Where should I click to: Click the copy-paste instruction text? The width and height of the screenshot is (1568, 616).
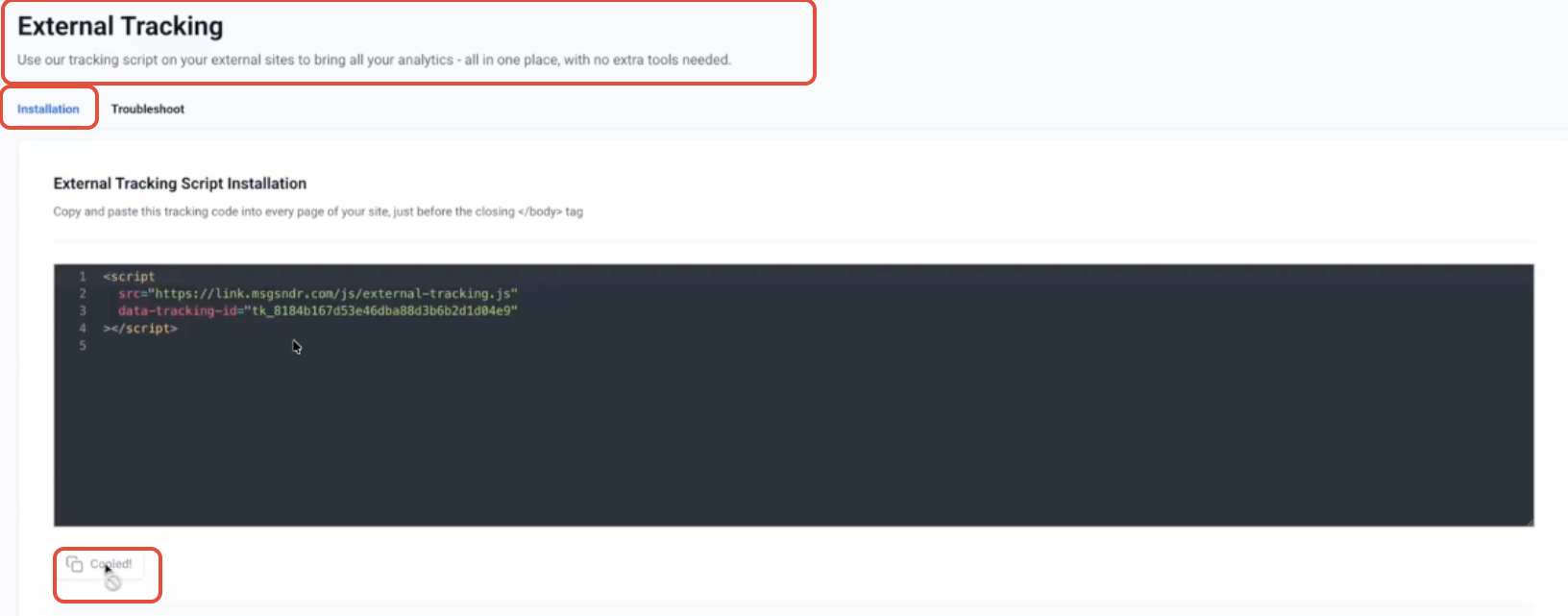[318, 211]
